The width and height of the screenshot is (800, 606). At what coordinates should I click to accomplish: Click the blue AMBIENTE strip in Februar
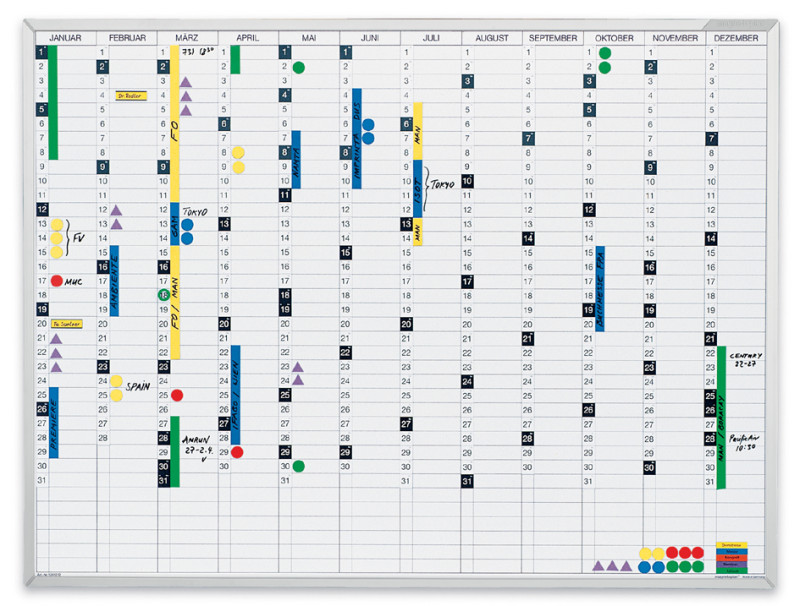(x=115, y=281)
